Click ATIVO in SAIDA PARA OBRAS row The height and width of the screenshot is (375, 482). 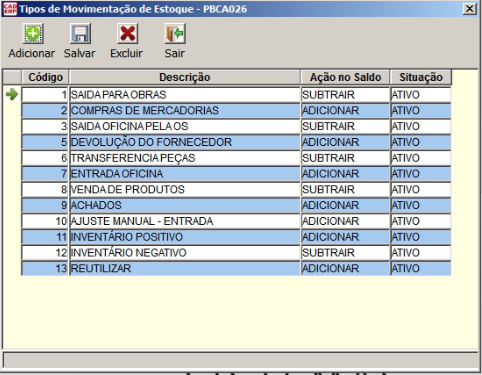coord(421,95)
